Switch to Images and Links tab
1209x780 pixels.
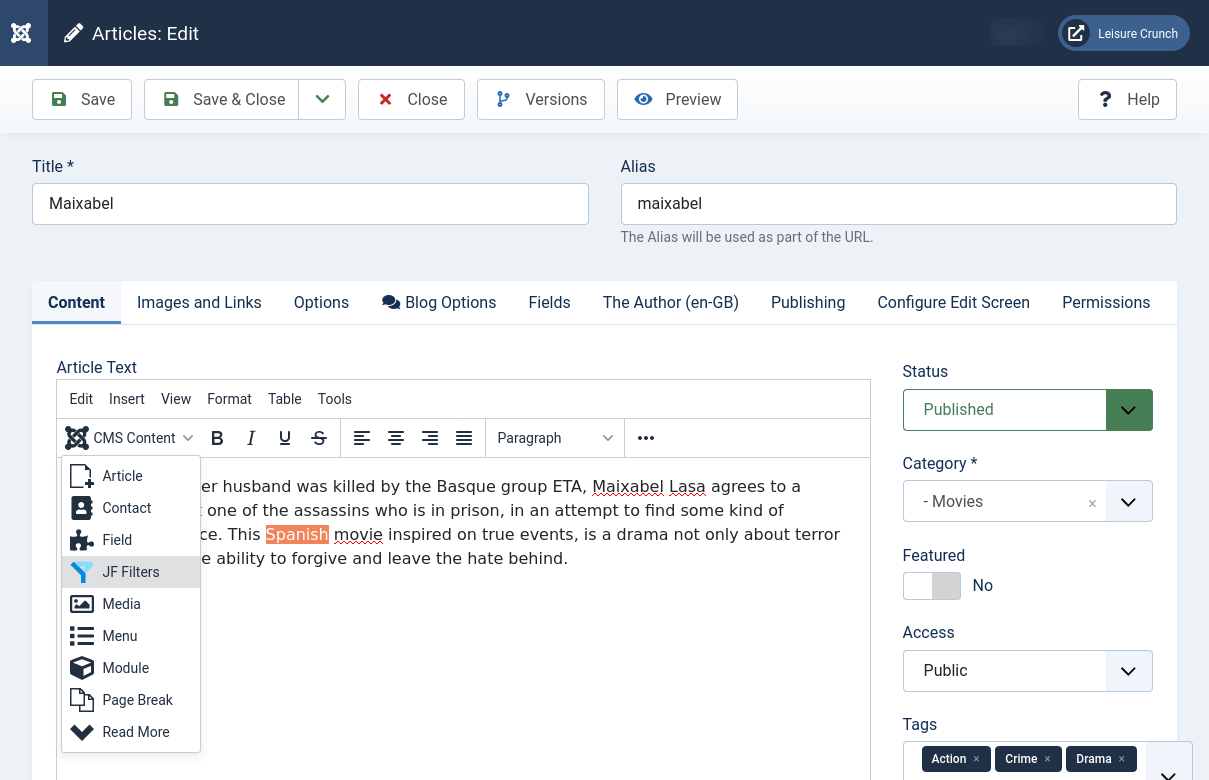click(199, 302)
